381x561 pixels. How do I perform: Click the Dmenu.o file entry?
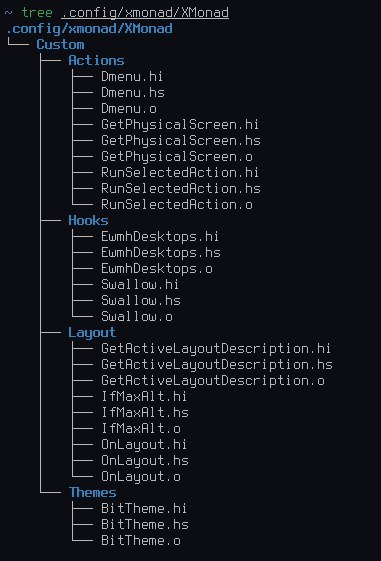[x=129, y=108]
